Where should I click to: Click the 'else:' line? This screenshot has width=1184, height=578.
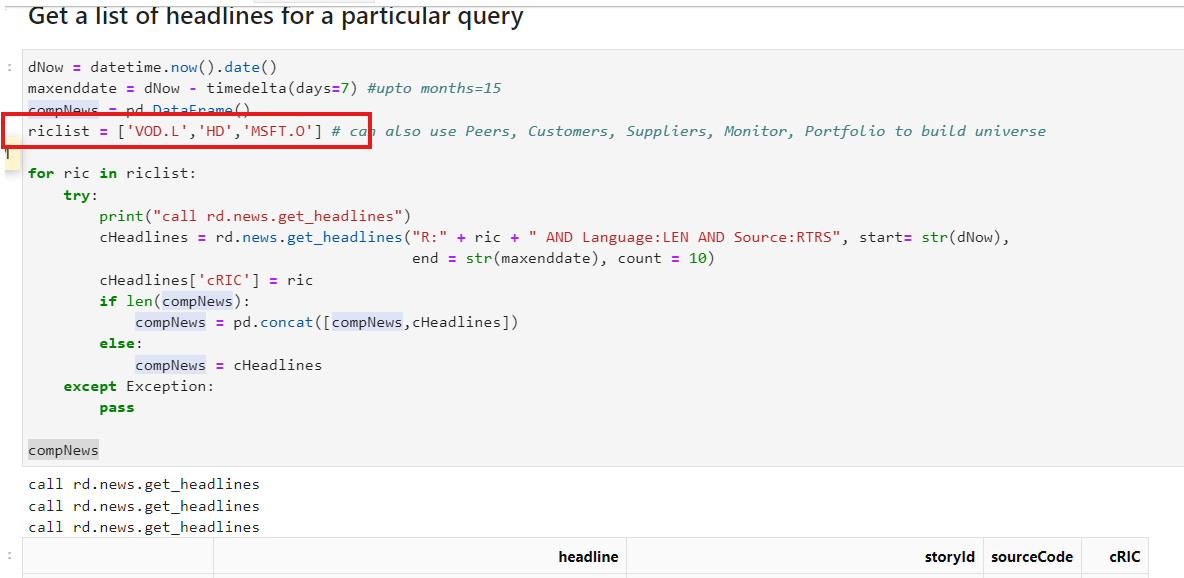(x=121, y=344)
